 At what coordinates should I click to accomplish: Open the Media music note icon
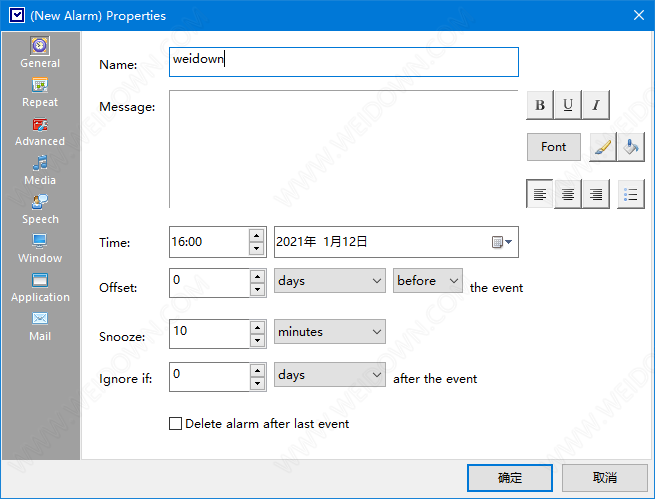tap(40, 163)
